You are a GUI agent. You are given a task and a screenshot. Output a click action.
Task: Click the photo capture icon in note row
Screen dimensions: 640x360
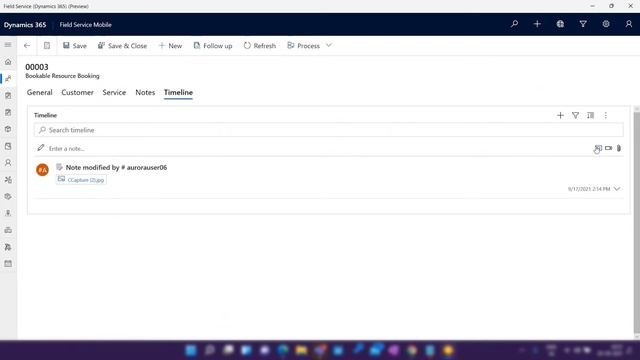click(x=598, y=148)
